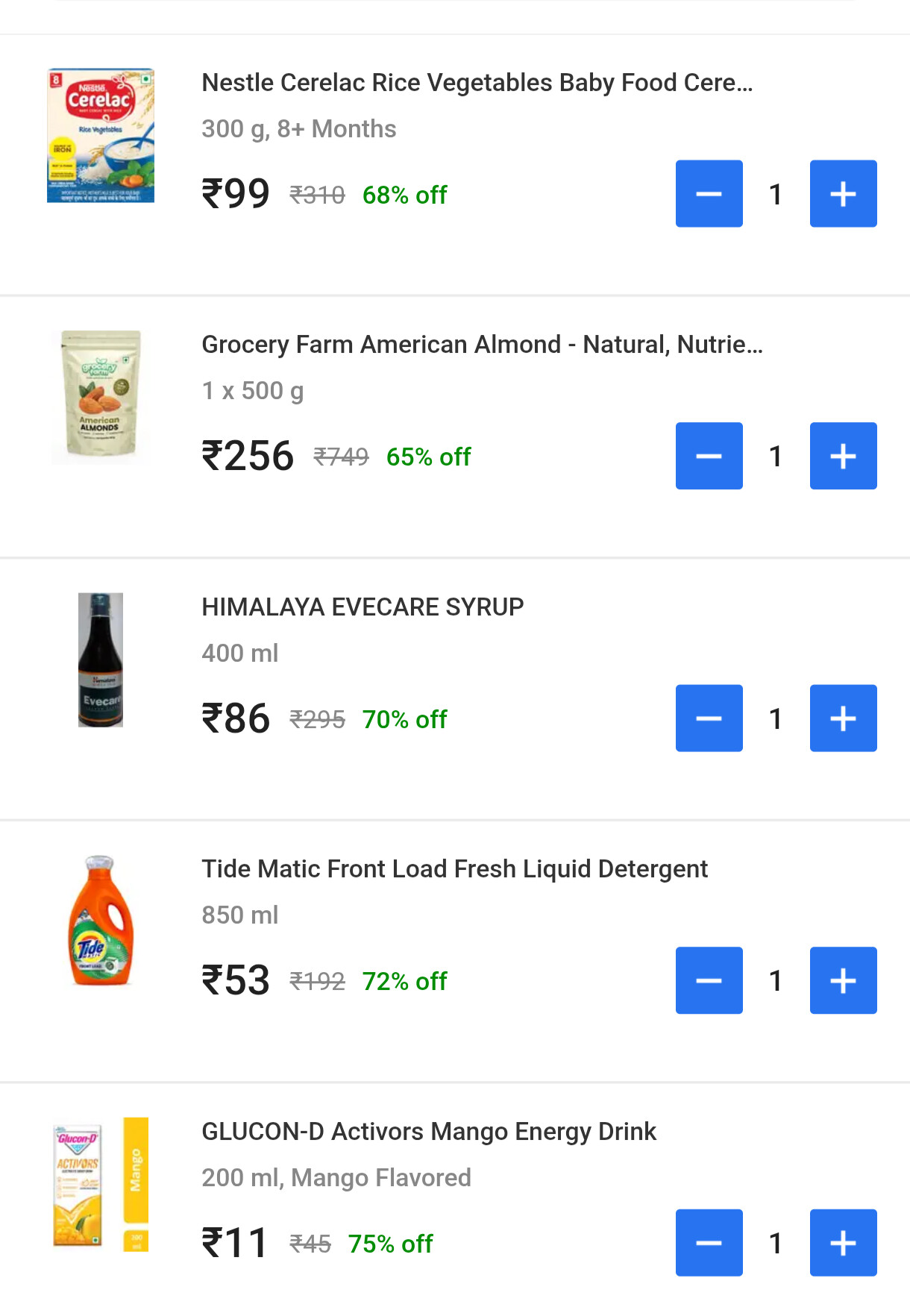
Task: Open Tide Matic Front Load Detergent title
Action: click(x=454, y=869)
